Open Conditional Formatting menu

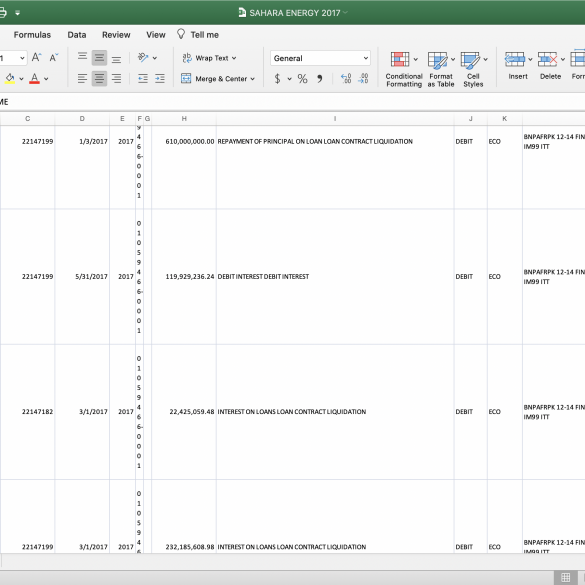[x=404, y=70]
